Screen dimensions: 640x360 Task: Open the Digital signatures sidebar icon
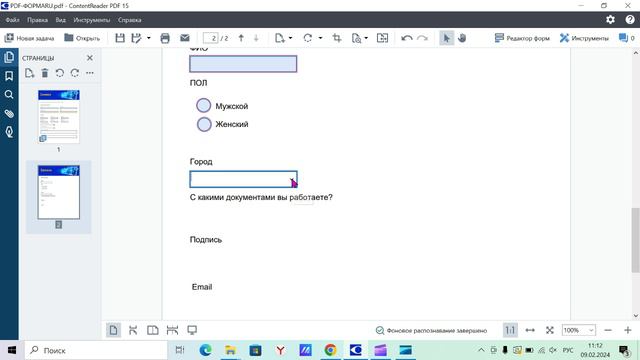click(x=9, y=132)
